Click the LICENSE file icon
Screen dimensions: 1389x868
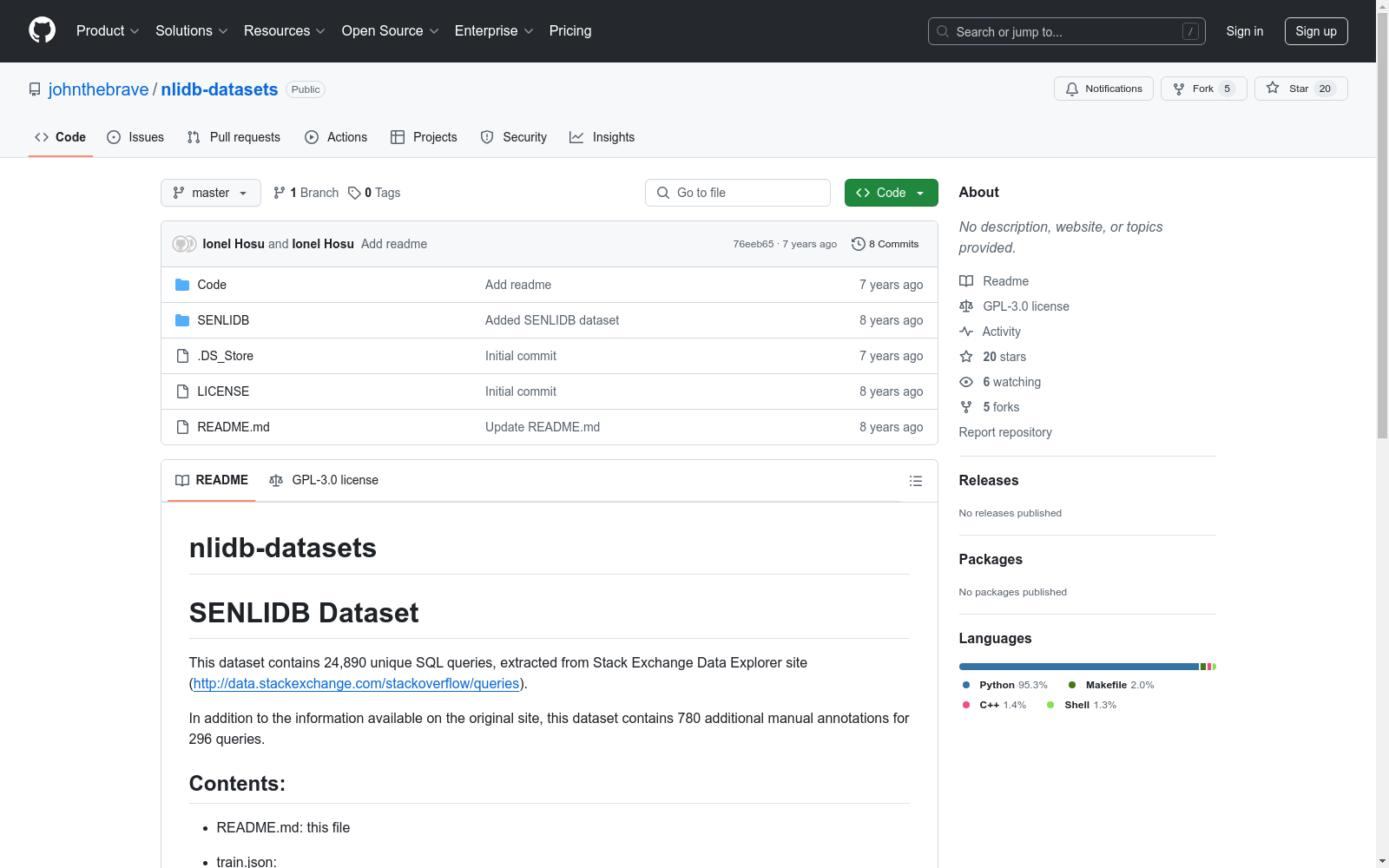point(182,391)
